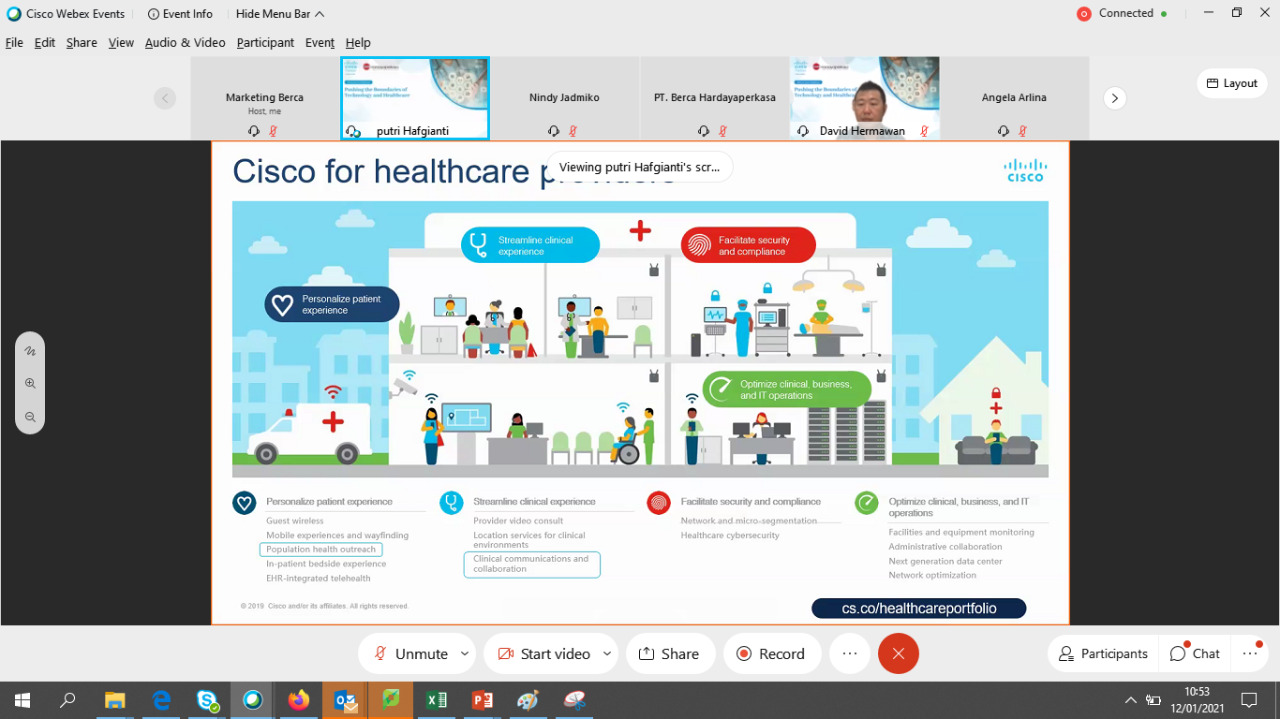Screen dimensions: 1280x719
Task: Open Excel from the taskbar
Action: coord(437,700)
